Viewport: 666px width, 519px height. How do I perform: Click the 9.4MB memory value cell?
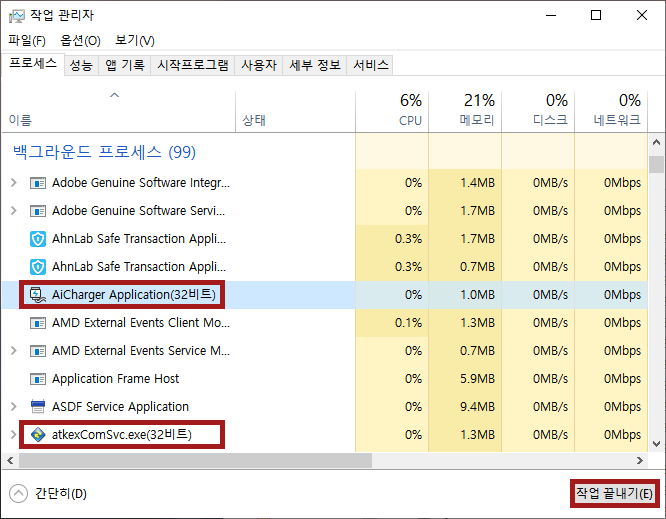click(465, 407)
